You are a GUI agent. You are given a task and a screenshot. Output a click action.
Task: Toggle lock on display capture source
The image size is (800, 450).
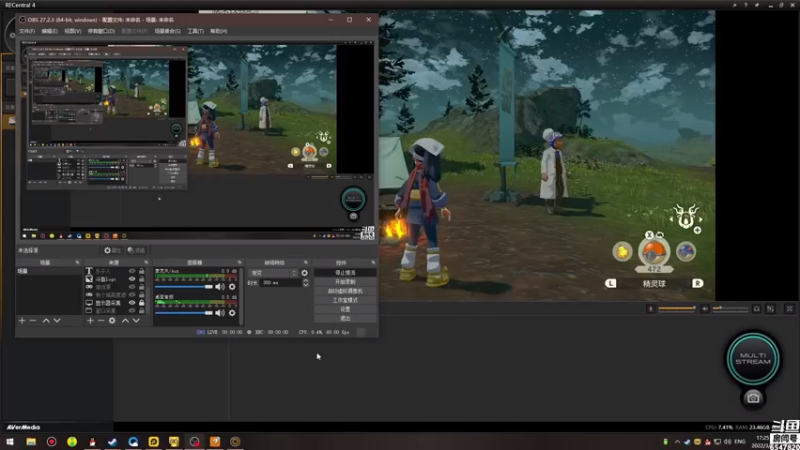pyautogui.click(x=142, y=303)
